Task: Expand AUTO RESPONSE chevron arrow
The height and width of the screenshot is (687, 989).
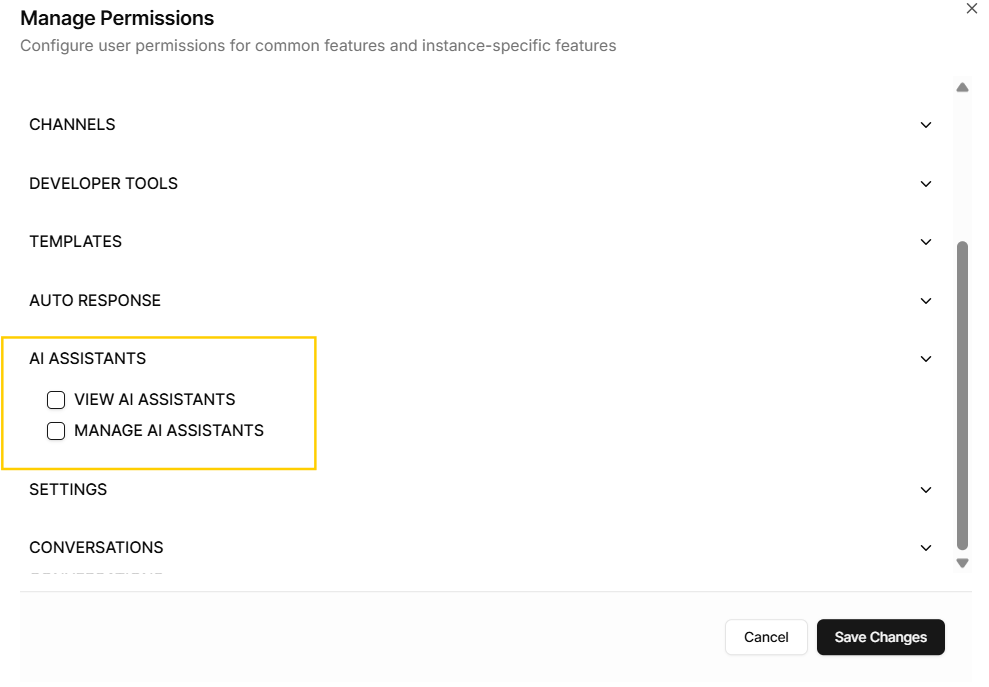Action: [x=926, y=301]
